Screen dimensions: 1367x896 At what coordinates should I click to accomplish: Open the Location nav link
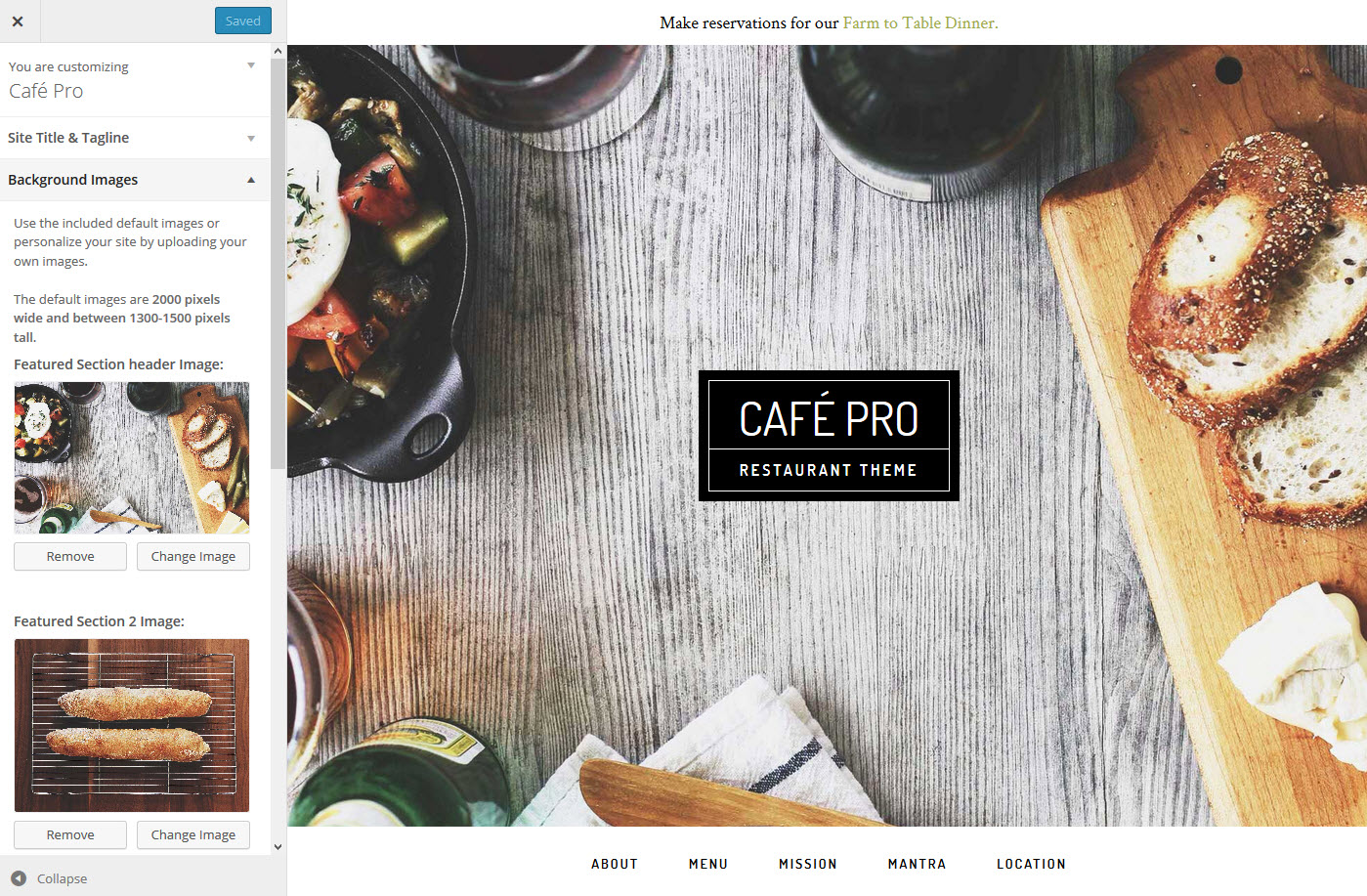[1031, 864]
